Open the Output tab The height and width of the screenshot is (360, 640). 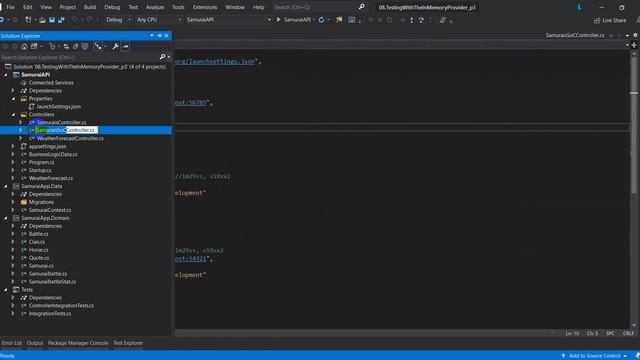[x=35, y=343]
